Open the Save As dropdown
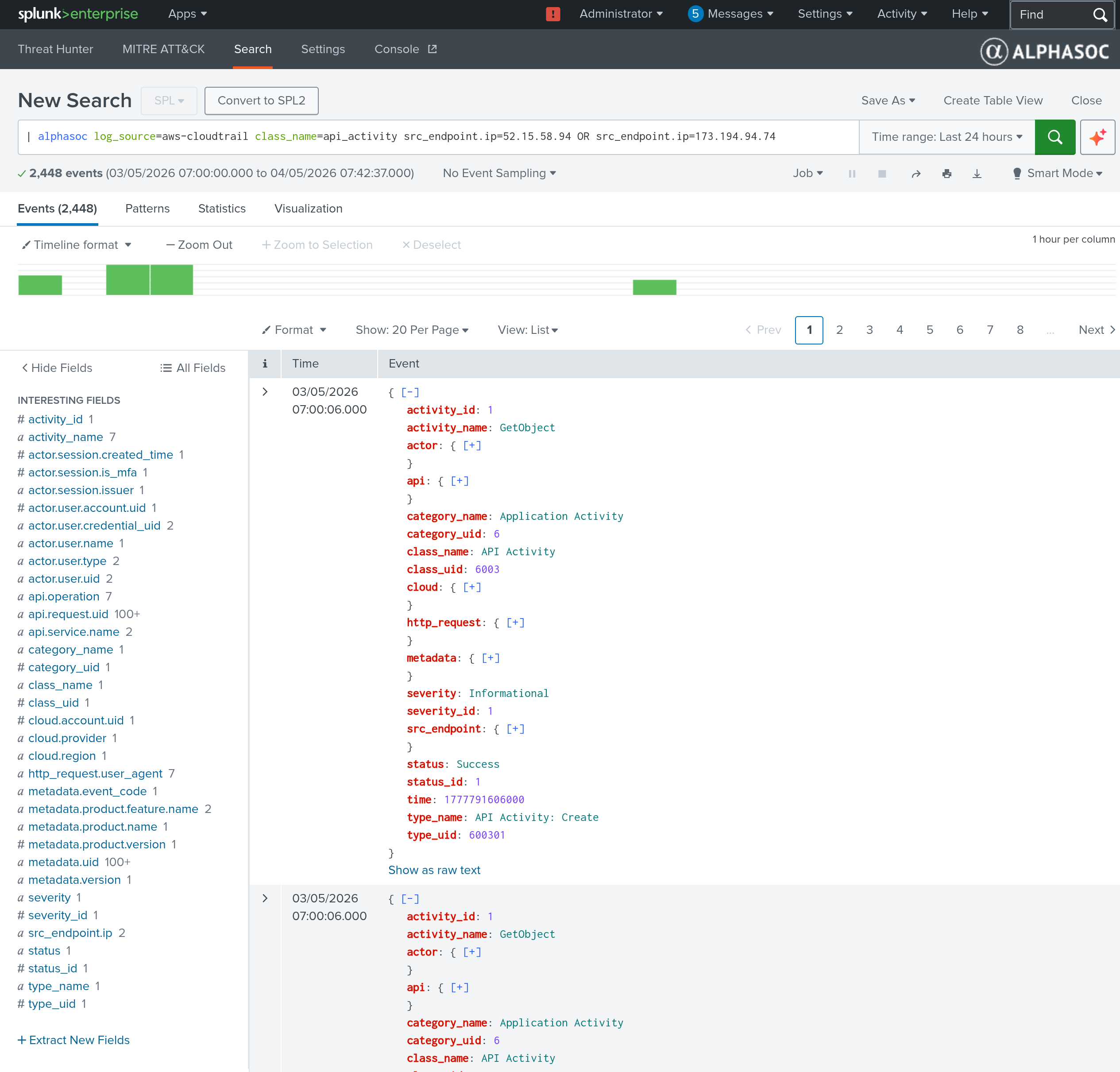 888,101
